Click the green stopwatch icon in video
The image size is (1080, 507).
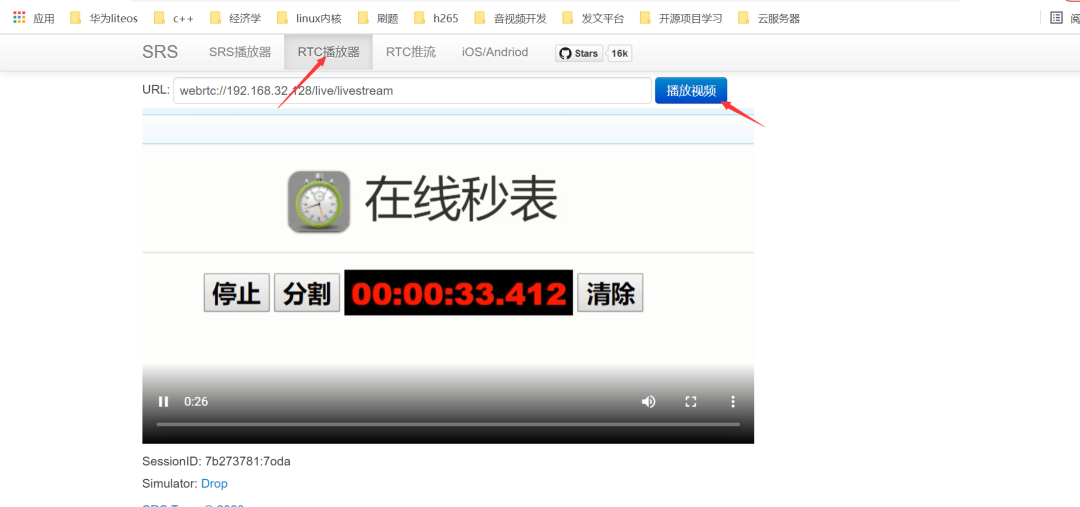click(319, 202)
